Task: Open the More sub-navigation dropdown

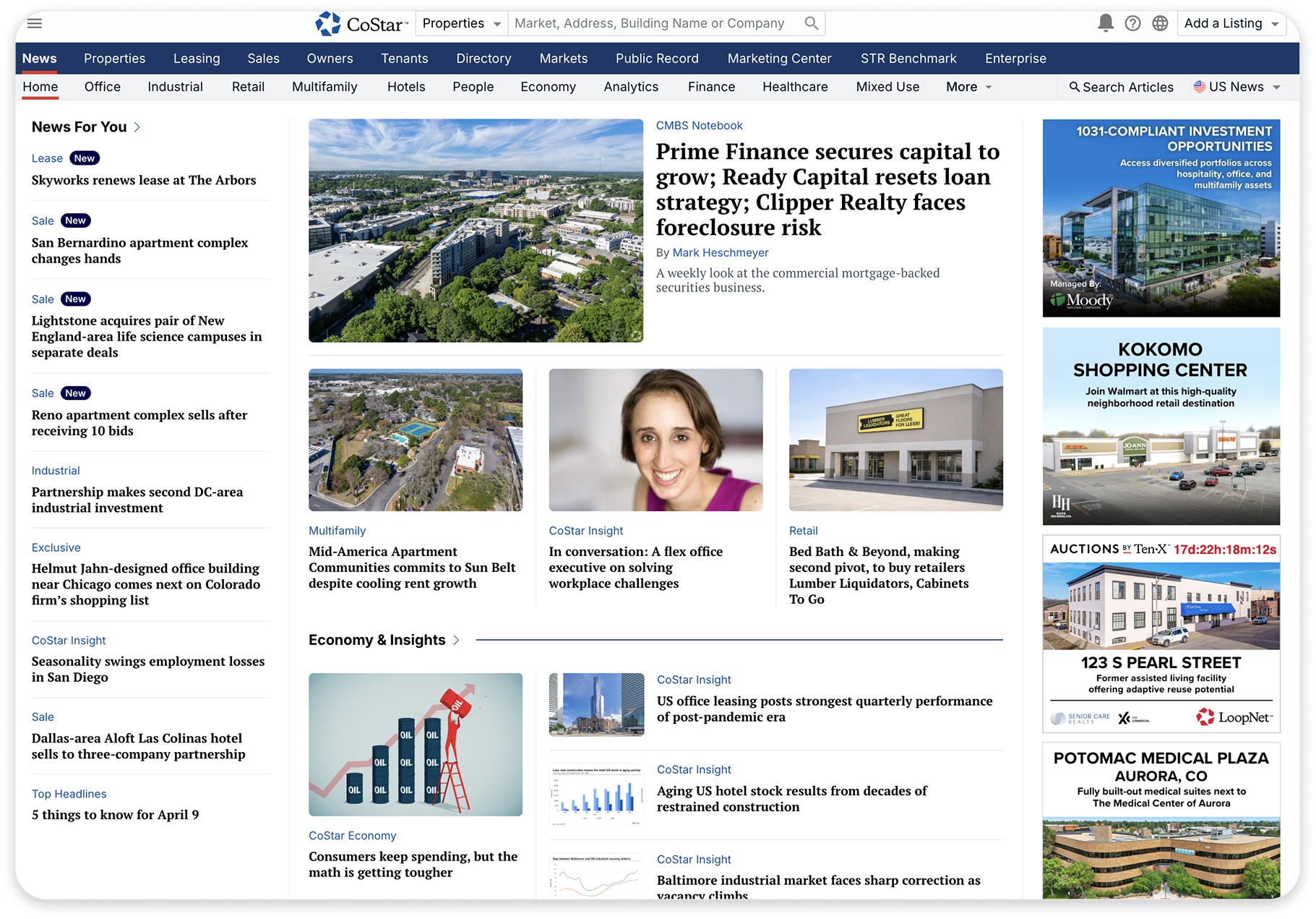Action: coord(968,87)
